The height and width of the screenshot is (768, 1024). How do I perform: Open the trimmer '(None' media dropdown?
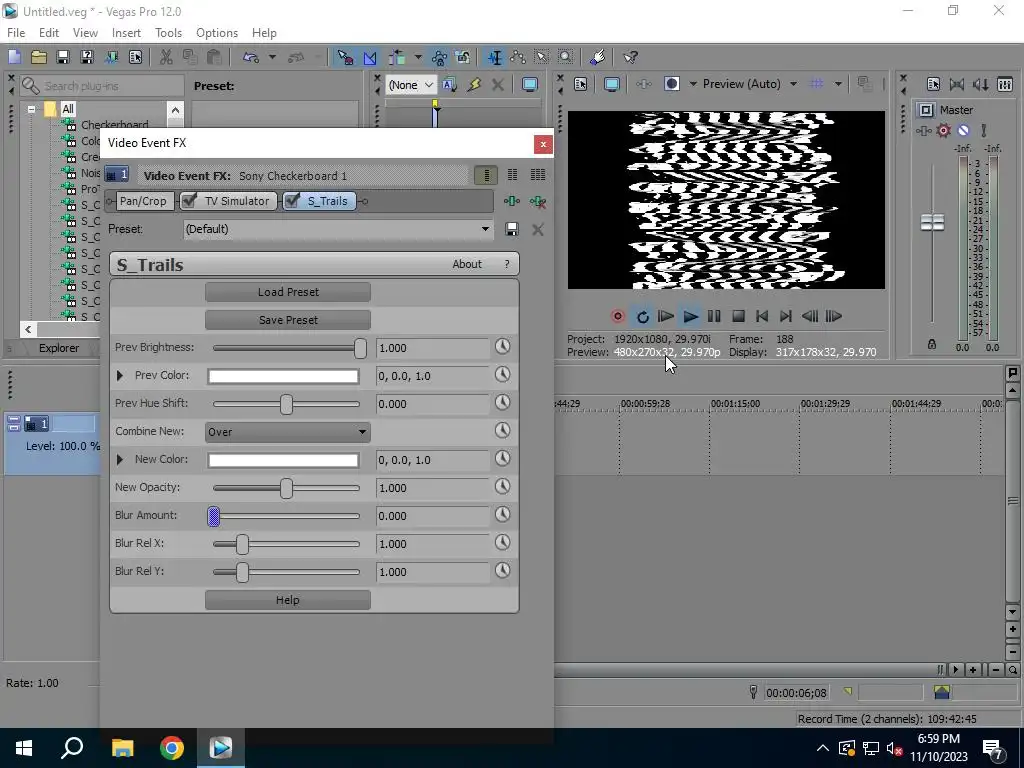click(411, 85)
